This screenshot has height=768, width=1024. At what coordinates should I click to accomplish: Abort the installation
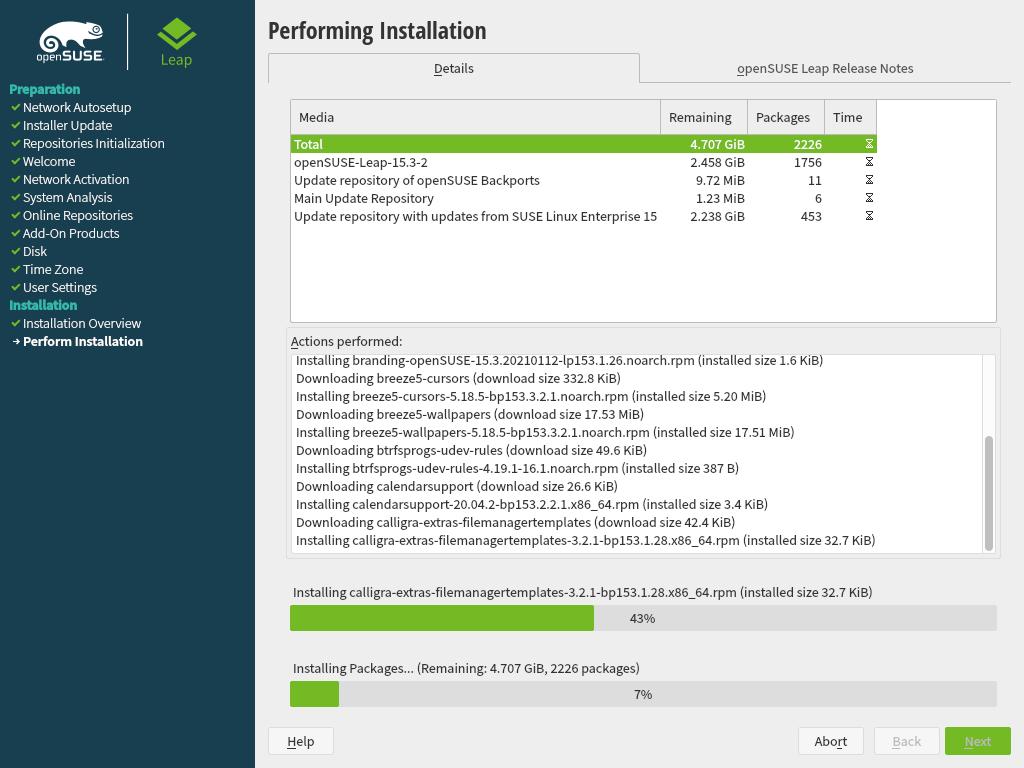click(x=831, y=741)
